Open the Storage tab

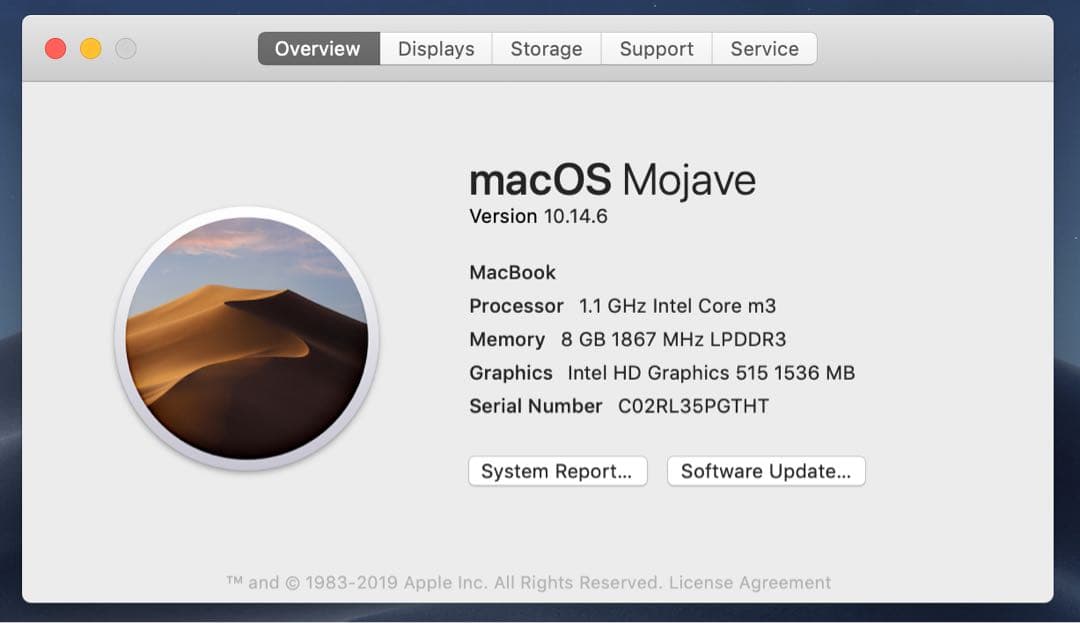pos(546,48)
